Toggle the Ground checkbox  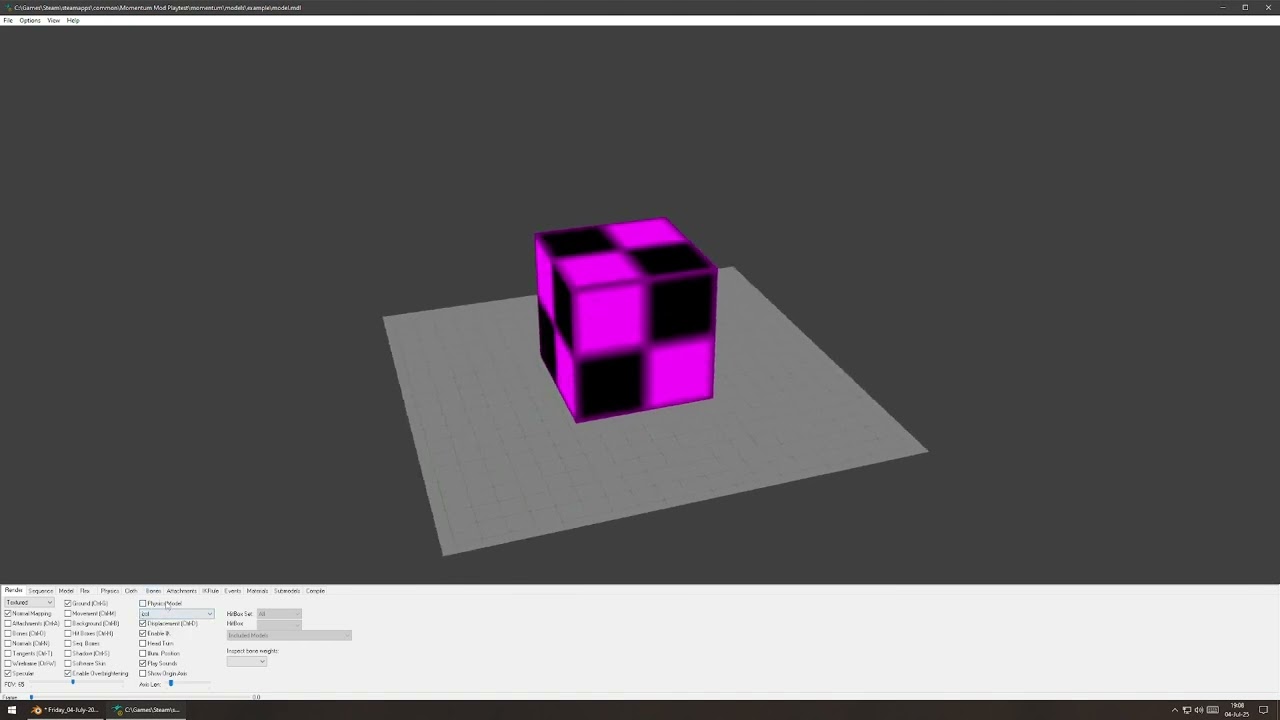pos(68,604)
